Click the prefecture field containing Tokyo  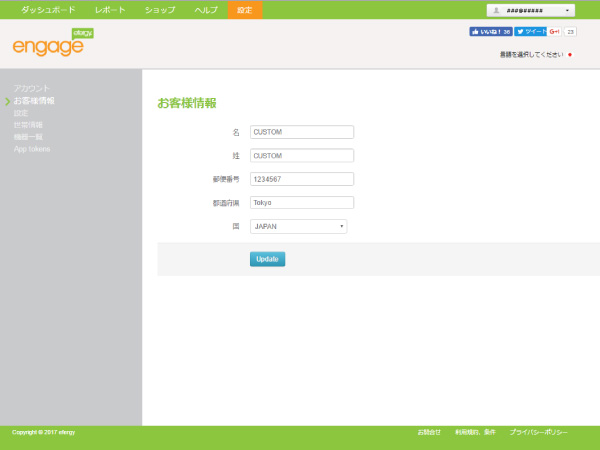click(x=302, y=202)
